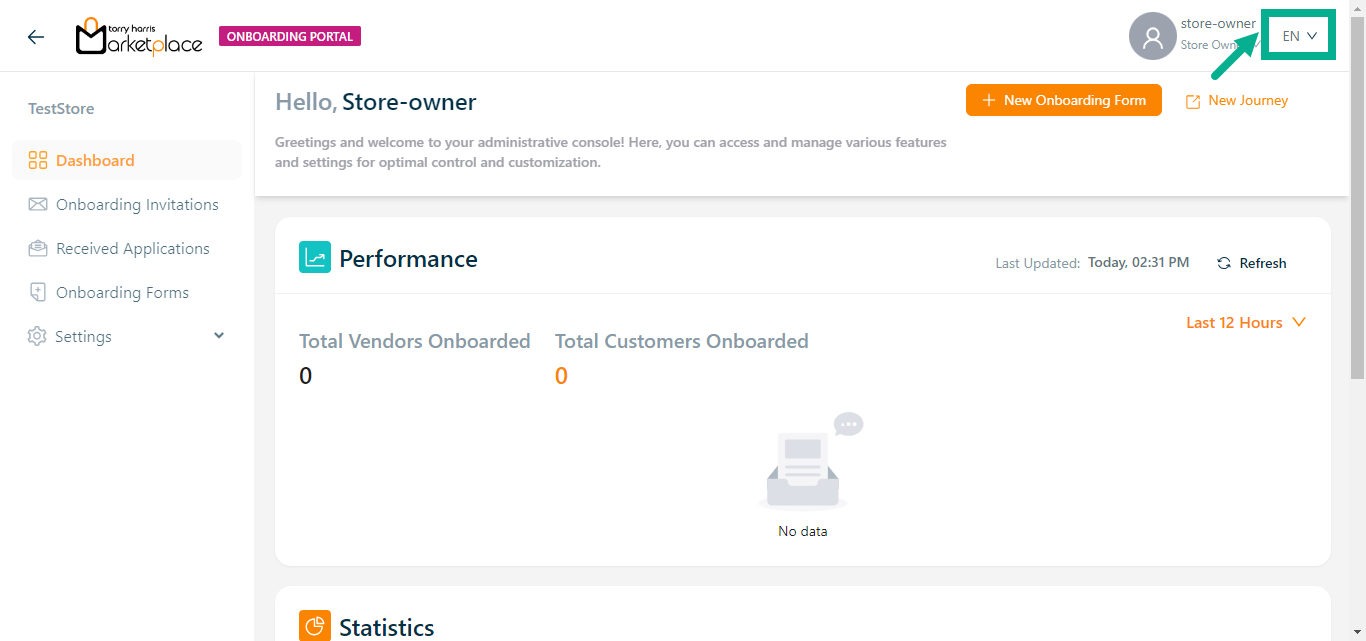
Task: Refresh the Performance data
Action: [x=1252, y=263]
